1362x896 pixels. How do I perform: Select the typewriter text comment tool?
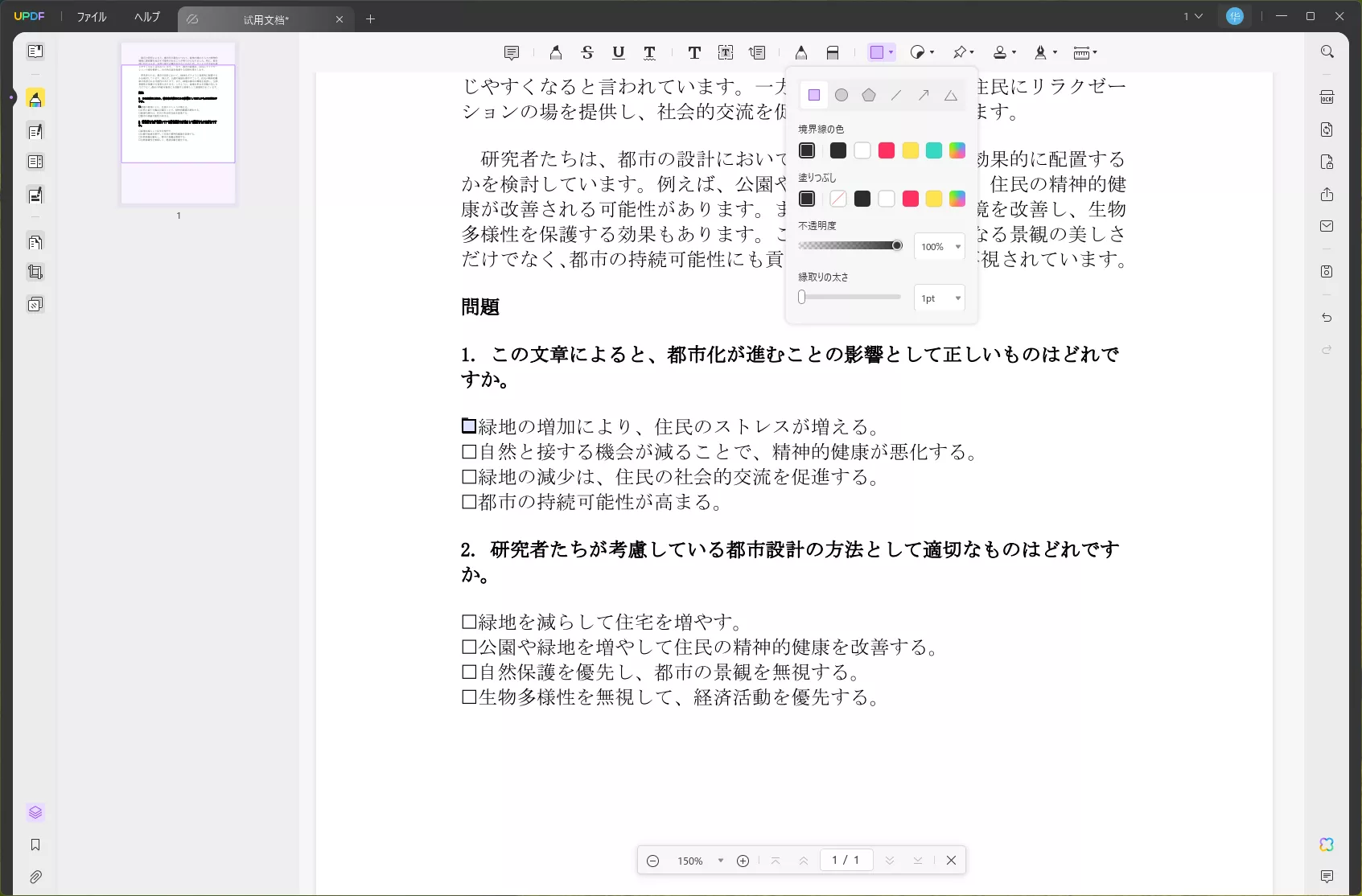(694, 53)
